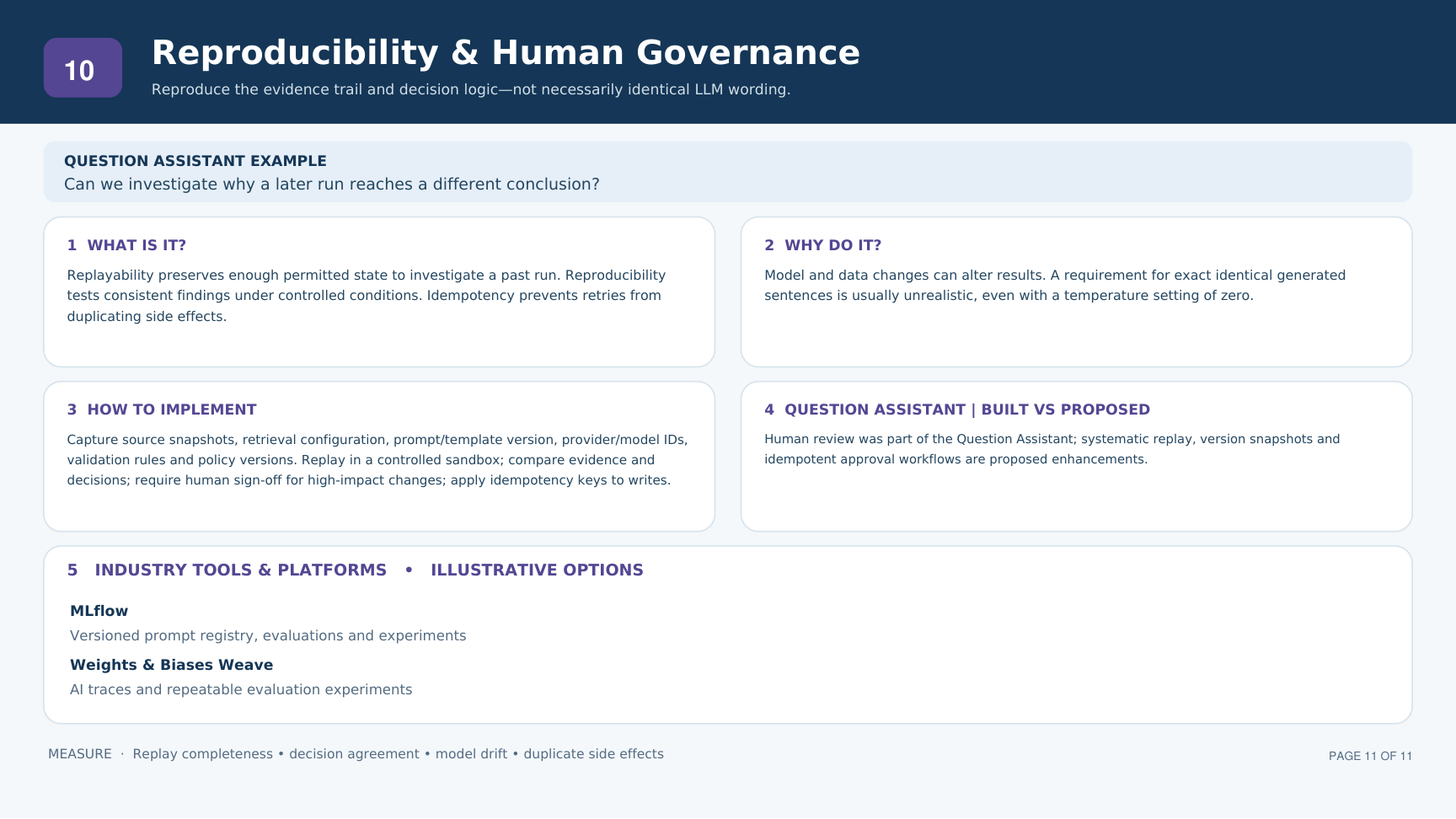Select the WHY DO IT? heading
Screen dimensions: 1456x819
tap(823, 245)
